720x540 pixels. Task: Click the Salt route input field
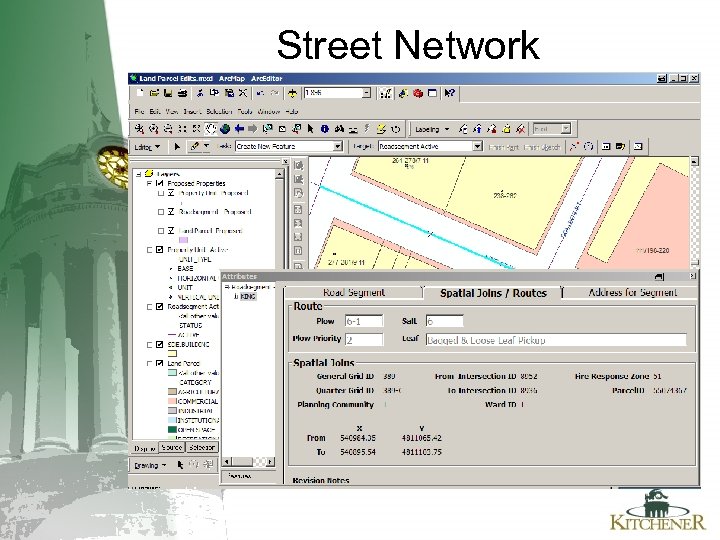coord(444,321)
